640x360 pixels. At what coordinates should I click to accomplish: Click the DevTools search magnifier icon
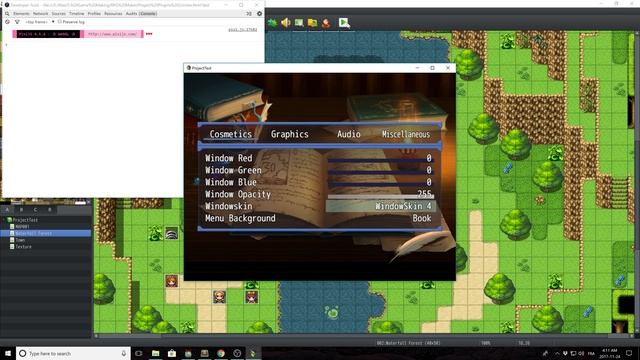7,13
